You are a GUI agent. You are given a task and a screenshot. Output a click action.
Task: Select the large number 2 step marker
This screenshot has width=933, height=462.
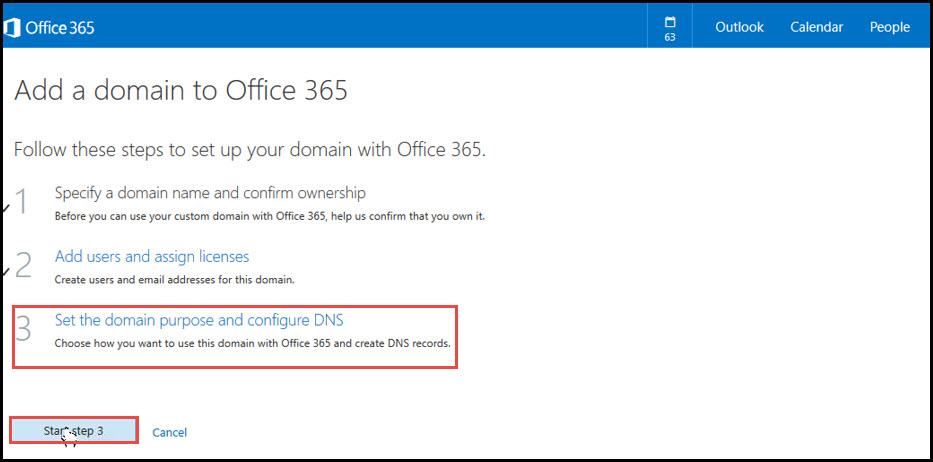pyautogui.click(x=23, y=265)
